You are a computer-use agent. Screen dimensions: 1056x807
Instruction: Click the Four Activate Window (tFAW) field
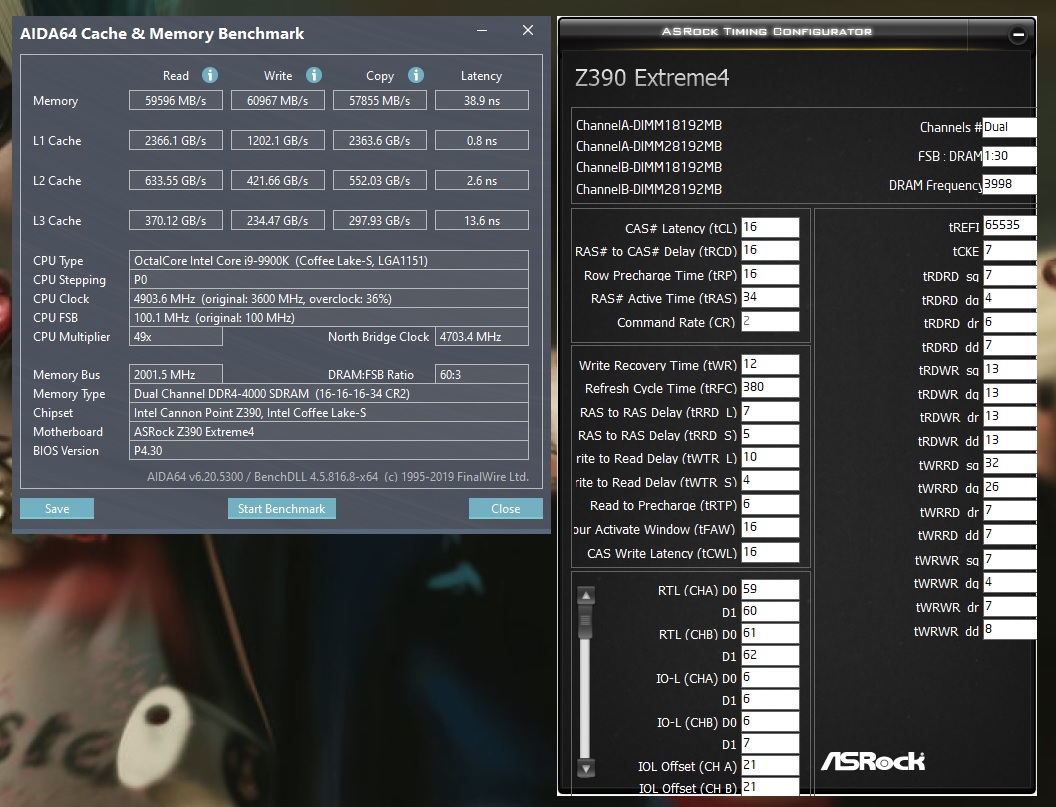(770, 527)
